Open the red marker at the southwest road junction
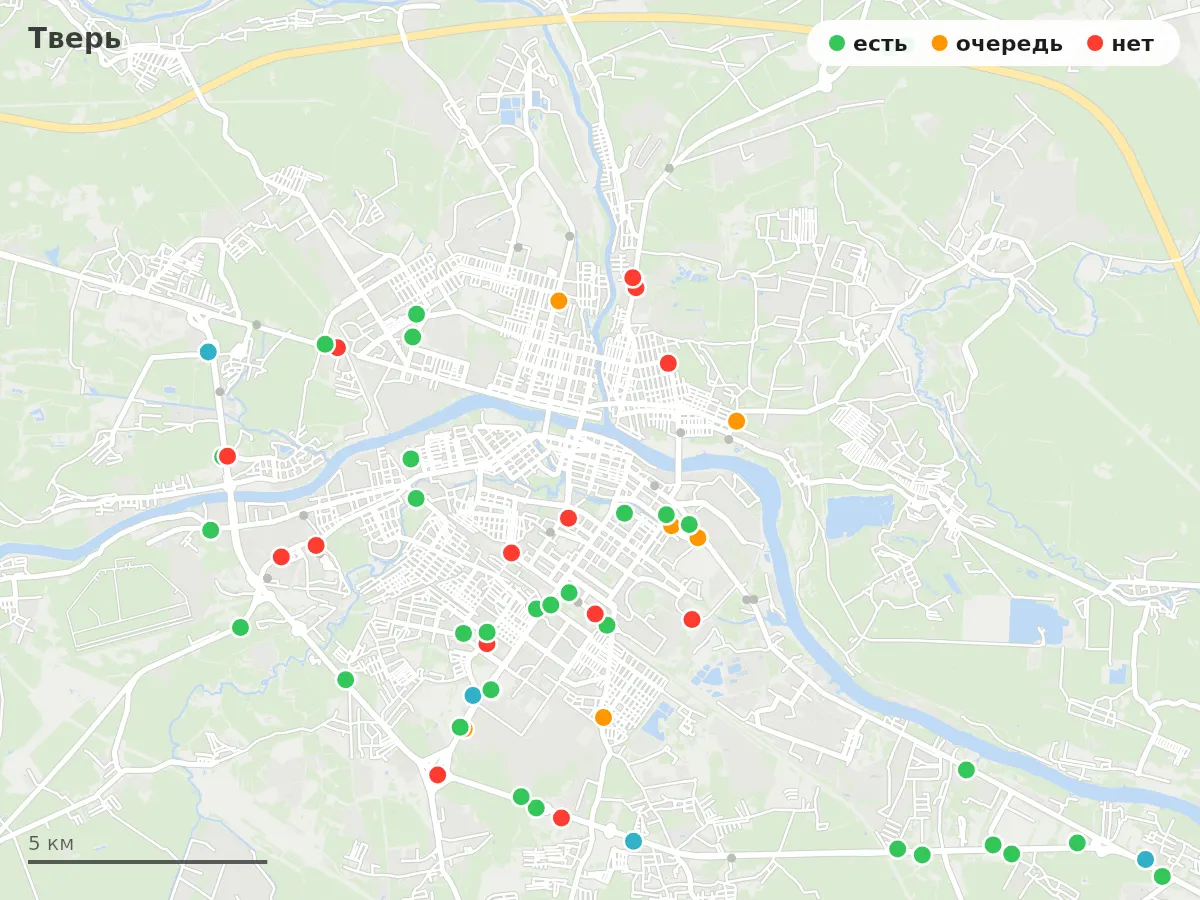1200x900 pixels. pyautogui.click(x=437, y=775)
